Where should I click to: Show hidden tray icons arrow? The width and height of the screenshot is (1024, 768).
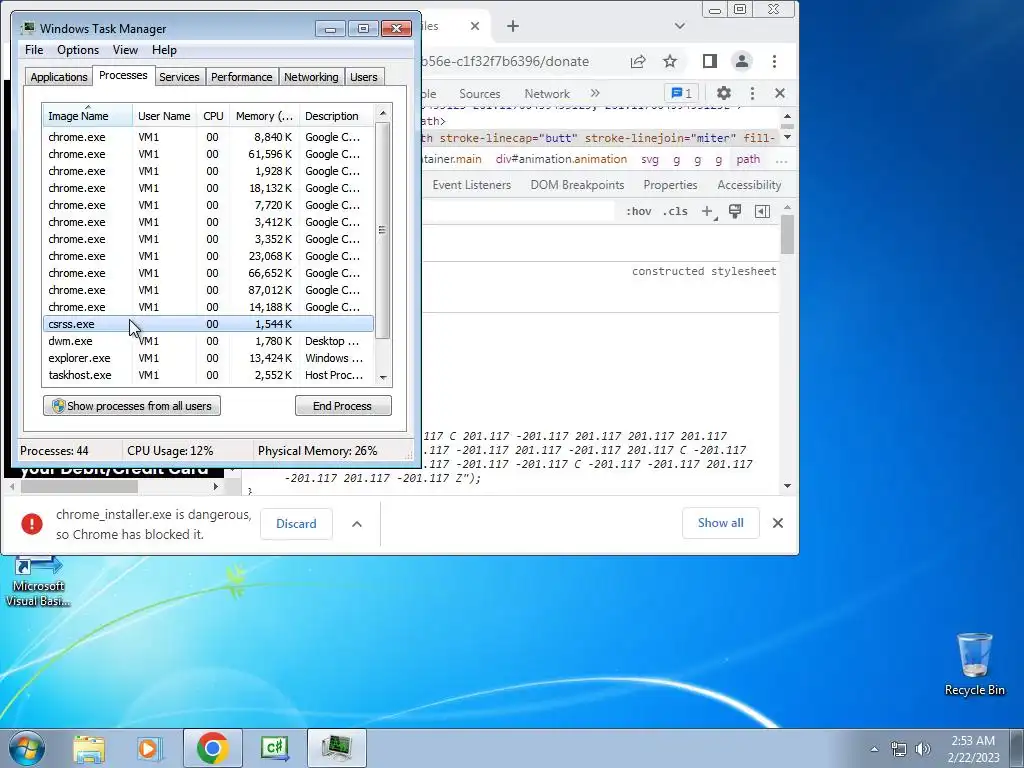pos(874,749)
